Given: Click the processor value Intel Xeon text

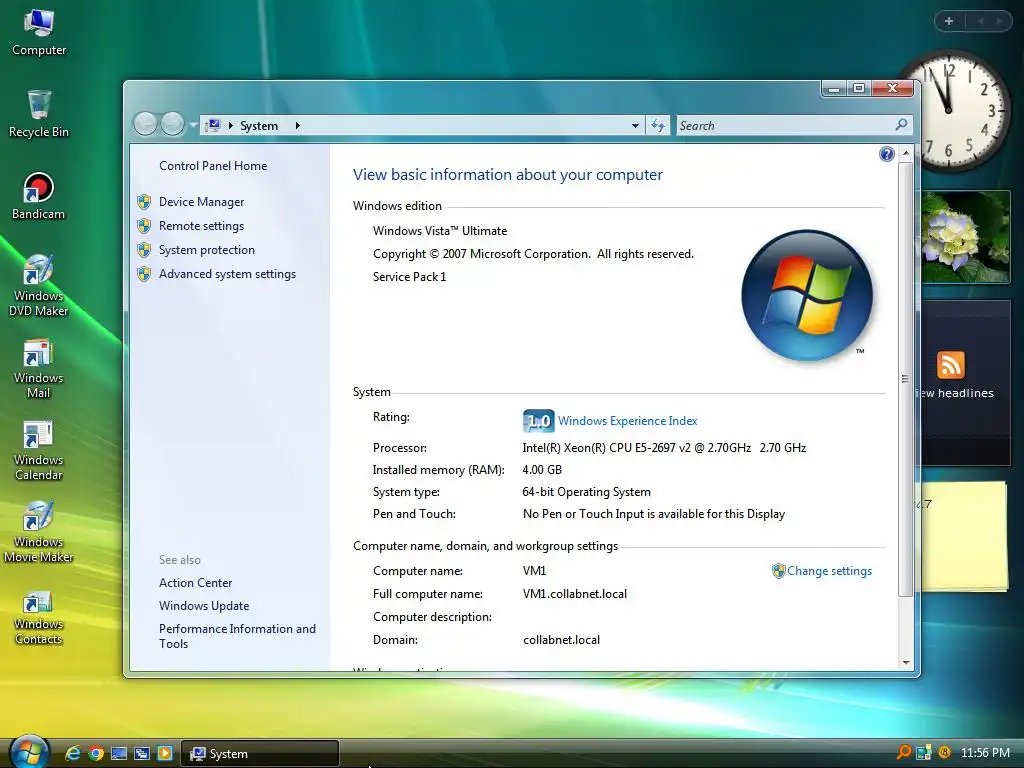Looking at the screenshot, I should pyautogui.click(x=664, y=448).
